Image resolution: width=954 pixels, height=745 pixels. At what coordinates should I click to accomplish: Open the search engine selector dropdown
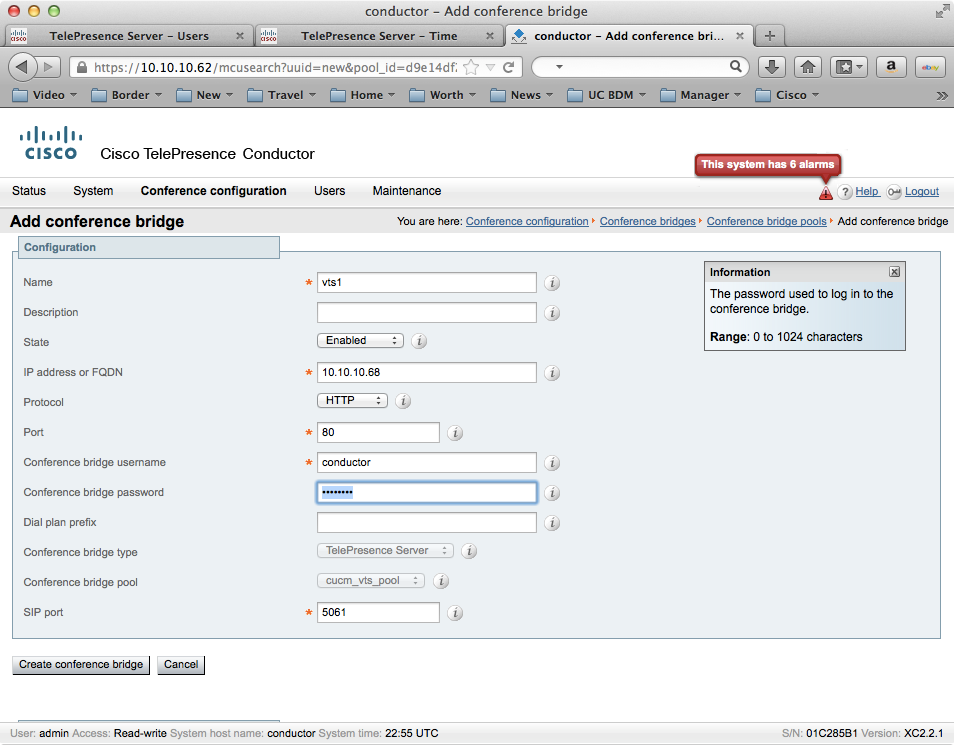[559, 67]
